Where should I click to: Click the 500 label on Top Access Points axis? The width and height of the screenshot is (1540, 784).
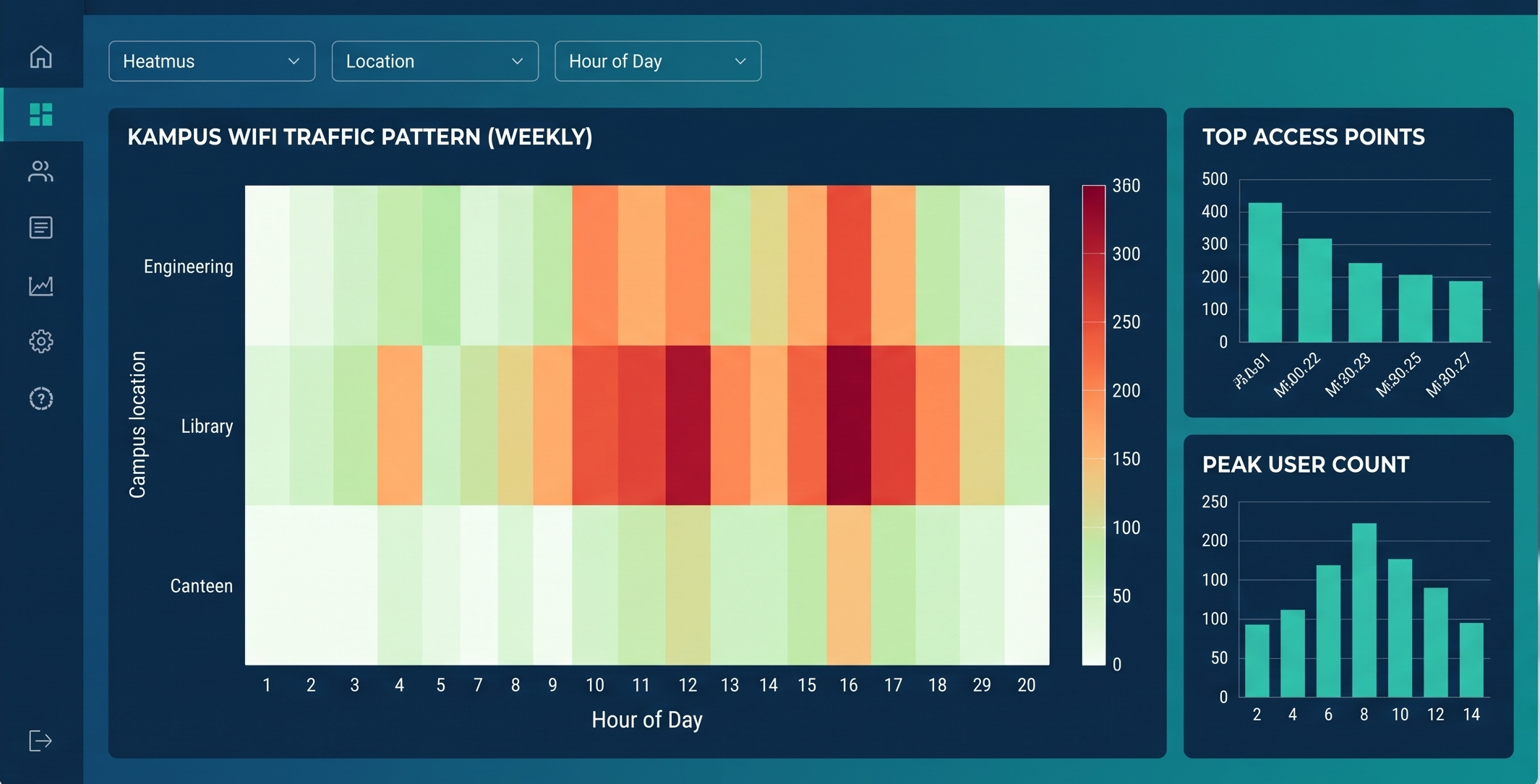1215,179
